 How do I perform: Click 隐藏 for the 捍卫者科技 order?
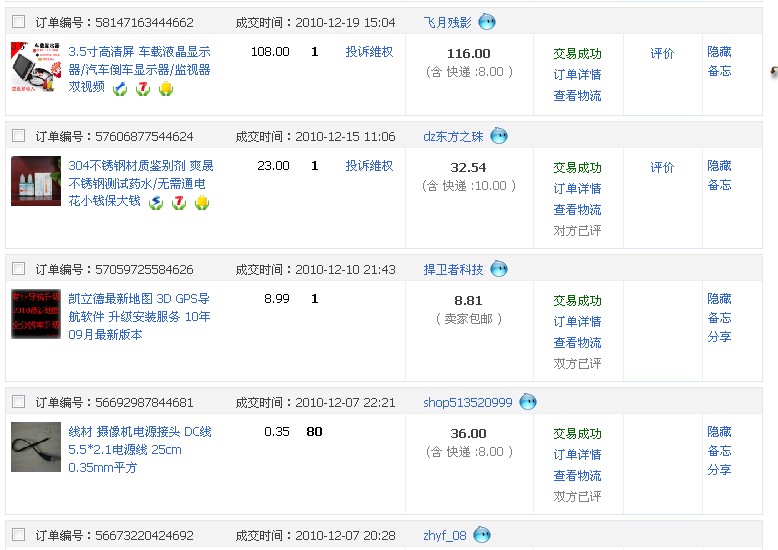(x=719, y=299)
